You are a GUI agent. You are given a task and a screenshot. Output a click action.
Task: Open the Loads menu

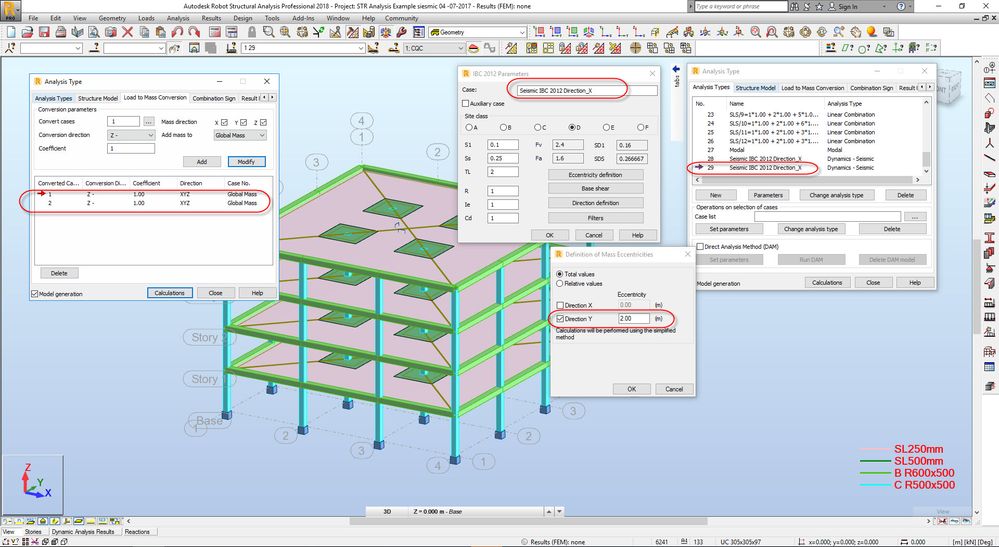click(146, 18)
